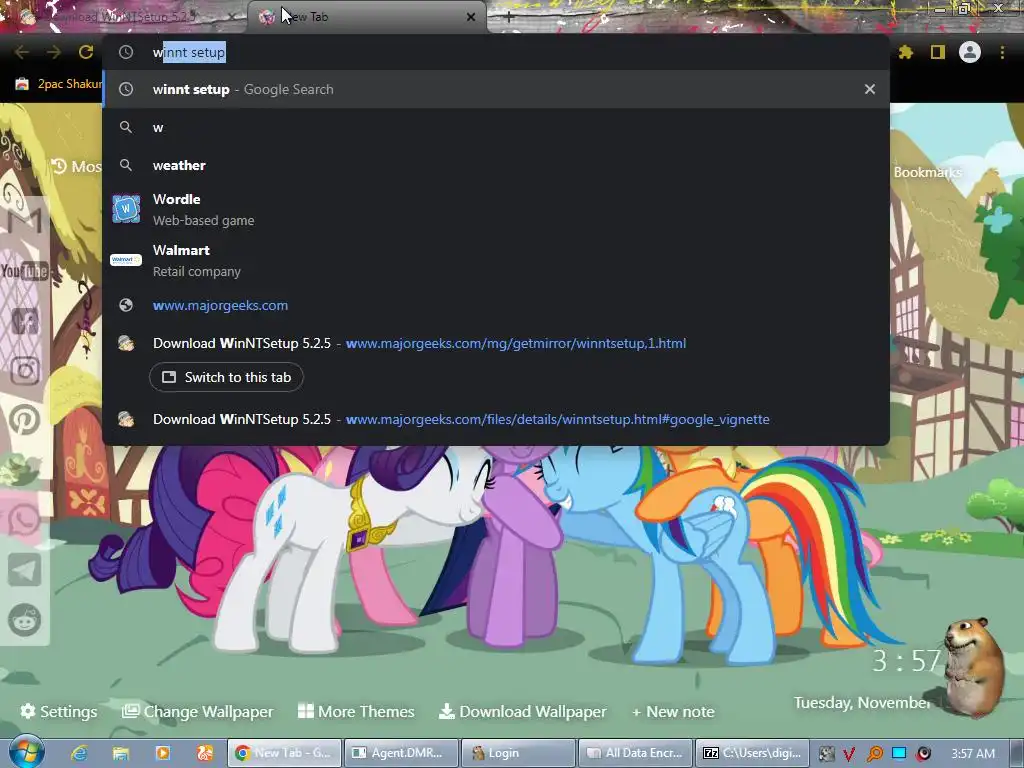The height and width of the screenshot is (768, 1024).
Task: Reload the page with the refresh icon
Action: [x=86, y=52]
